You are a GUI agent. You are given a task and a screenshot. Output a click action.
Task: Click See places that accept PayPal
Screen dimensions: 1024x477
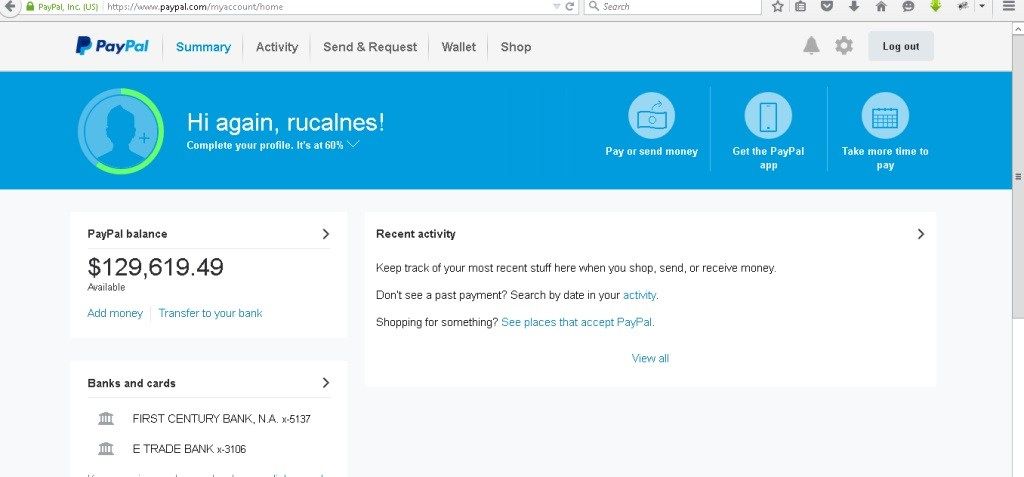click(x=577, y=322)
